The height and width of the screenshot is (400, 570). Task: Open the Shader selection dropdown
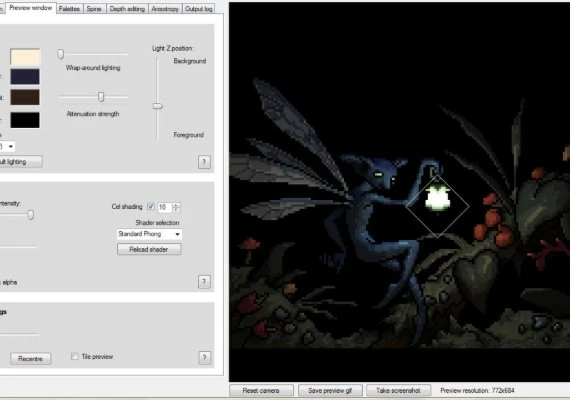(x=149, y=234)
